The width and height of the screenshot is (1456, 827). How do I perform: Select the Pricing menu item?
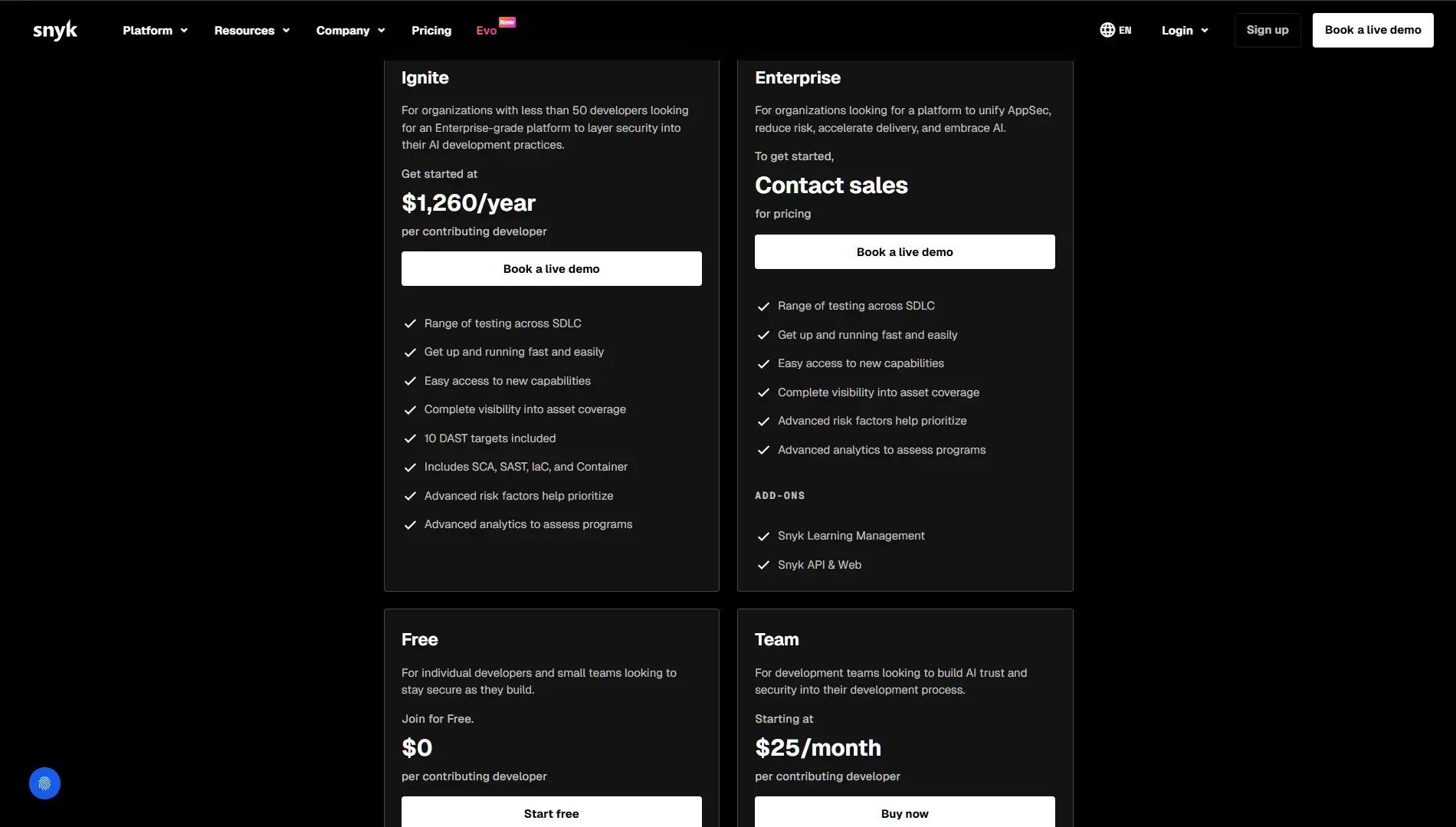click(431, 30)
